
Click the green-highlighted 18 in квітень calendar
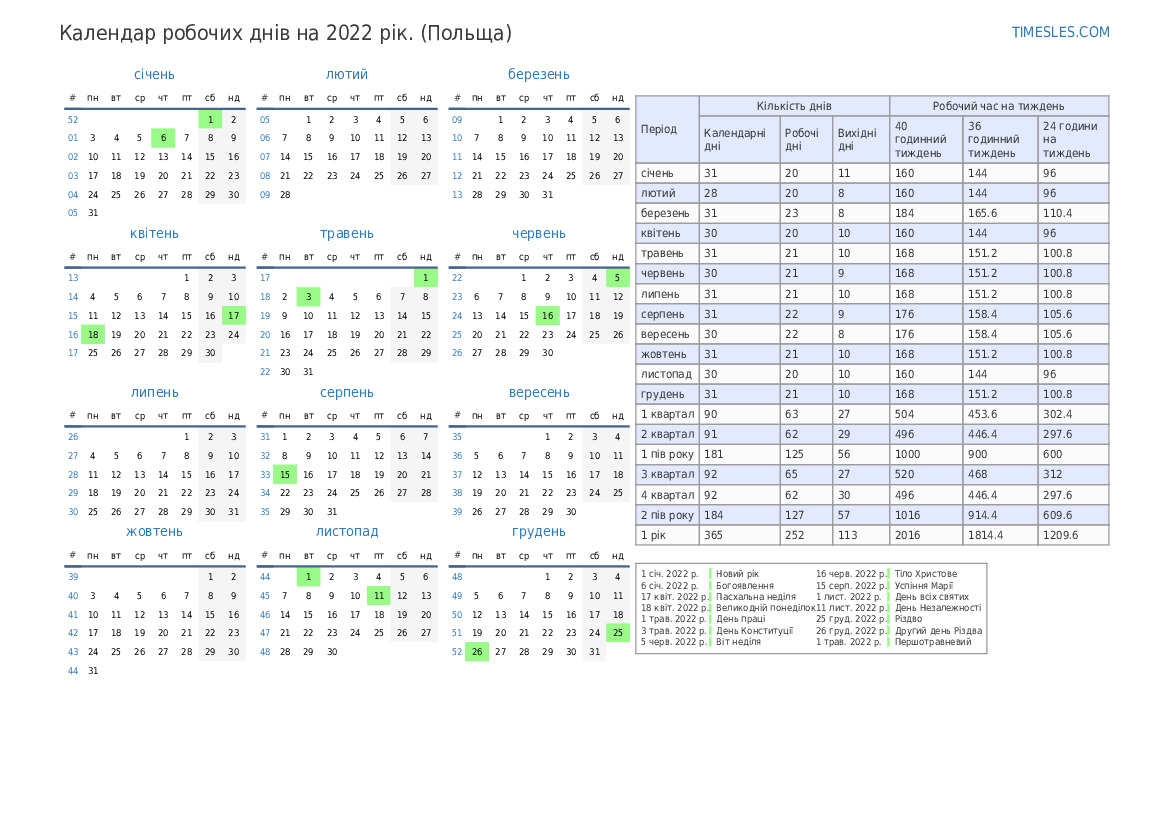93,335
